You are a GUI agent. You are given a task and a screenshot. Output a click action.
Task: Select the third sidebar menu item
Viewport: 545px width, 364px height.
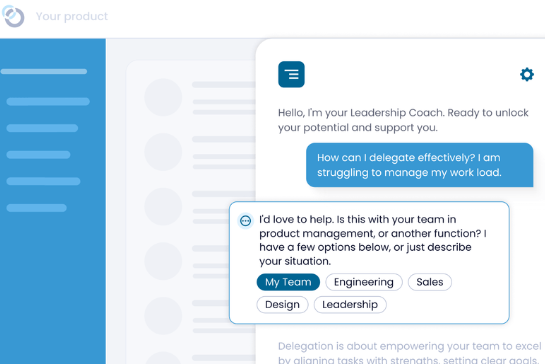point(38,155)
